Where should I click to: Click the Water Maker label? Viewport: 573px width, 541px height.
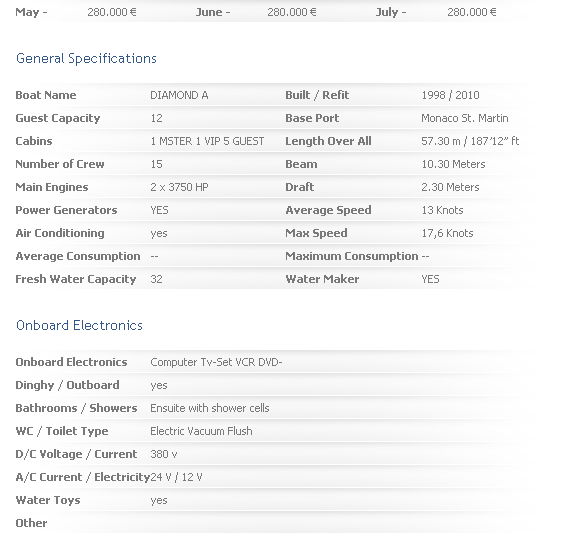point(322,280)
